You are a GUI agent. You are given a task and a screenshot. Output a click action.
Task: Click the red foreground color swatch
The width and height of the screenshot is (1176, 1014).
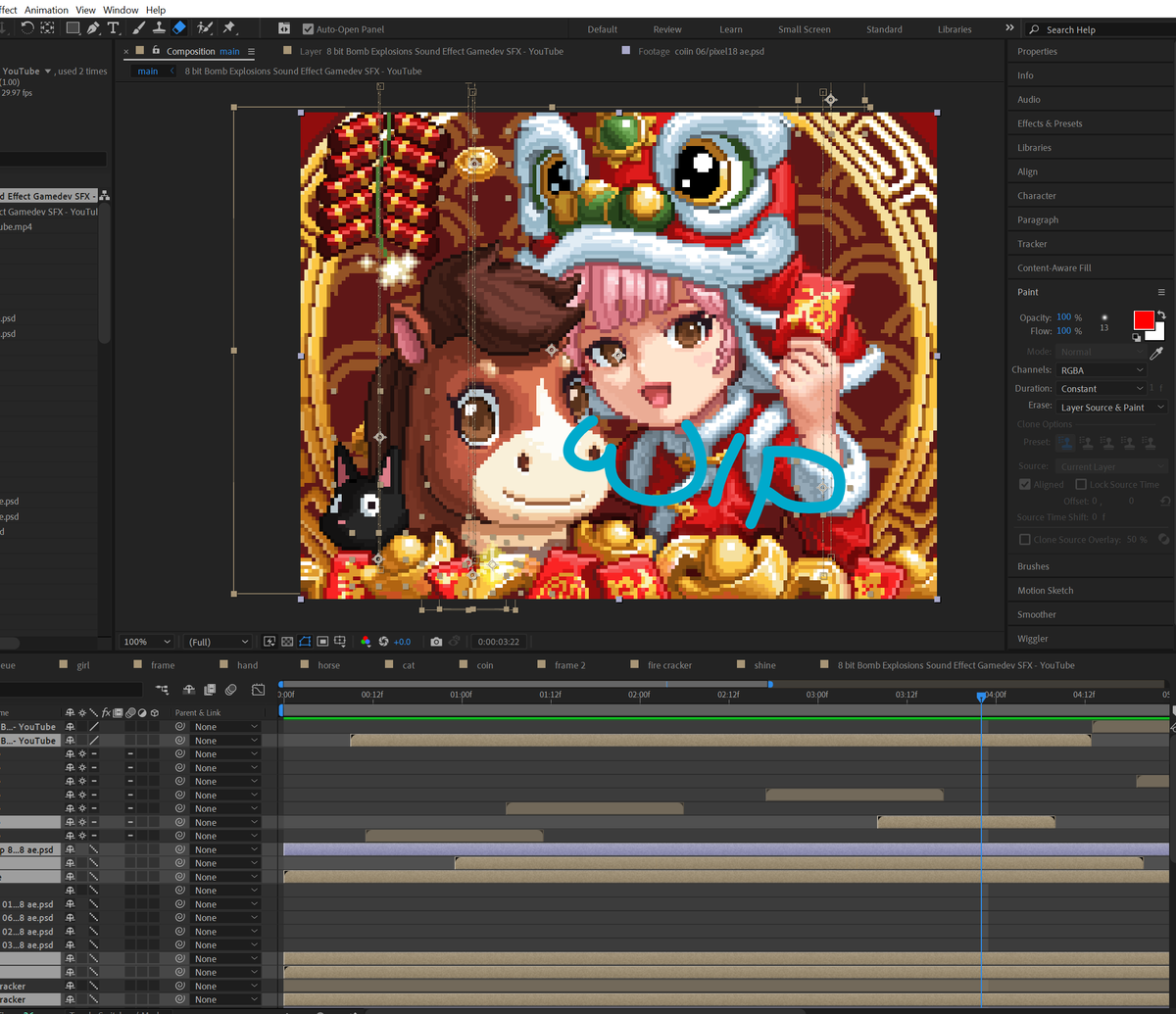tap(1144, 320)
